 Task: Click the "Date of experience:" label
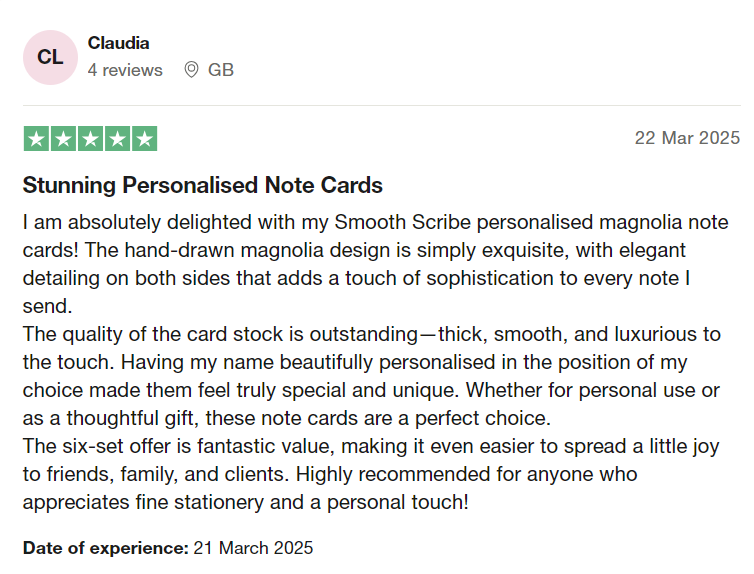coord(105,547)
